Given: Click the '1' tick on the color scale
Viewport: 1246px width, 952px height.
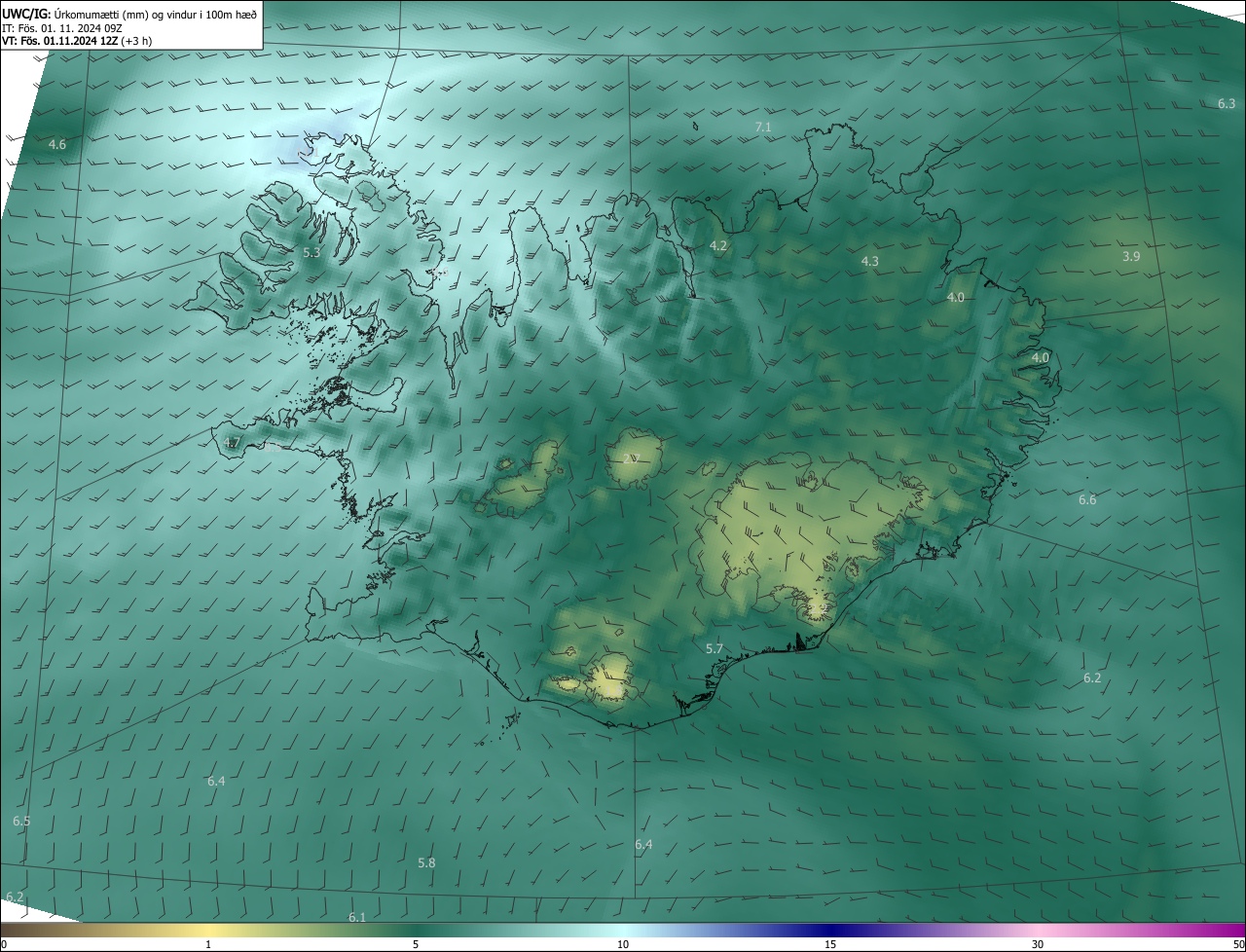Looking at the screenshot, I should pyautogui.click(x=208, y=944).
